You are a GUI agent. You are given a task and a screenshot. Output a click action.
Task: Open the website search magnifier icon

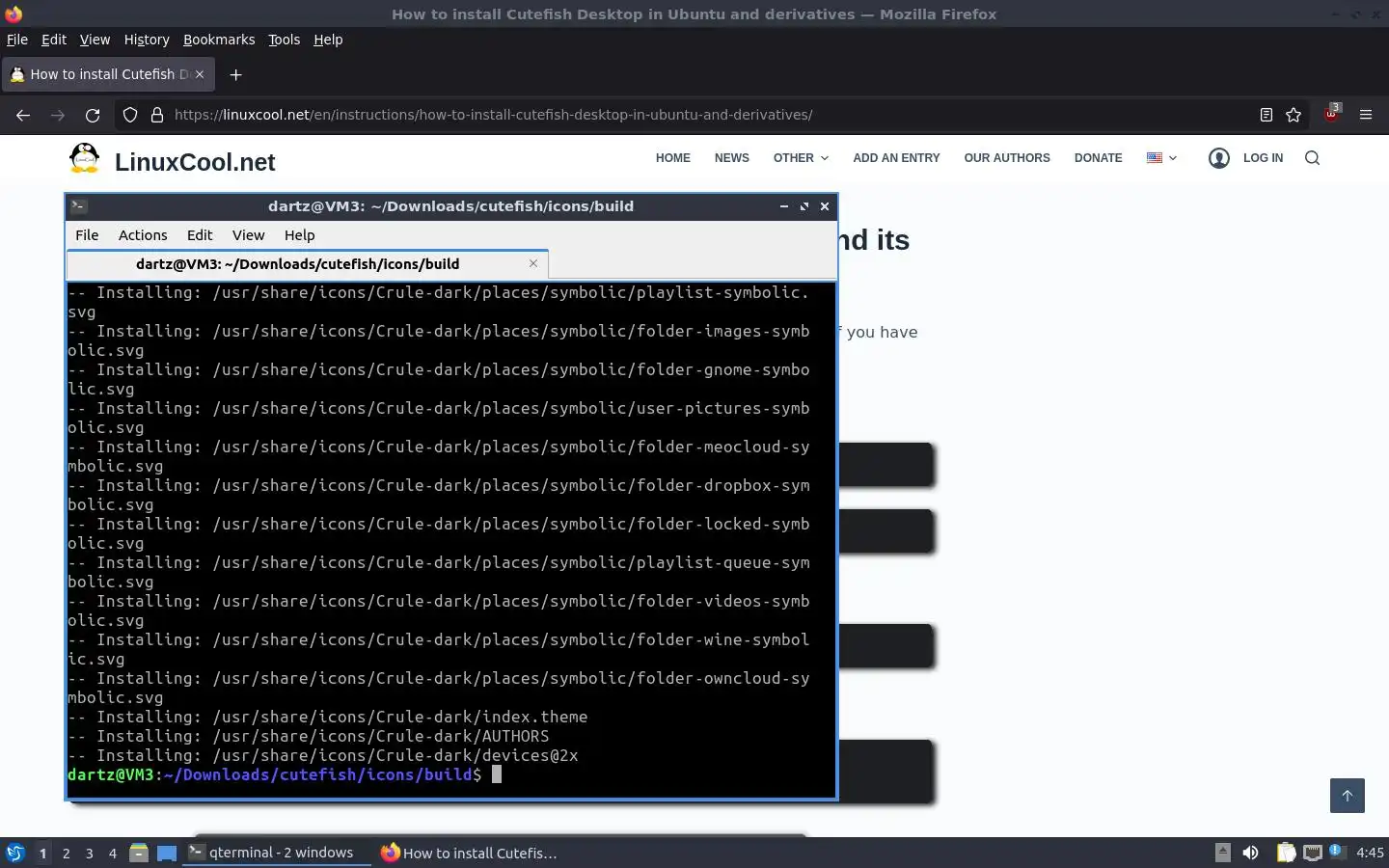[x=1312, y=158]
